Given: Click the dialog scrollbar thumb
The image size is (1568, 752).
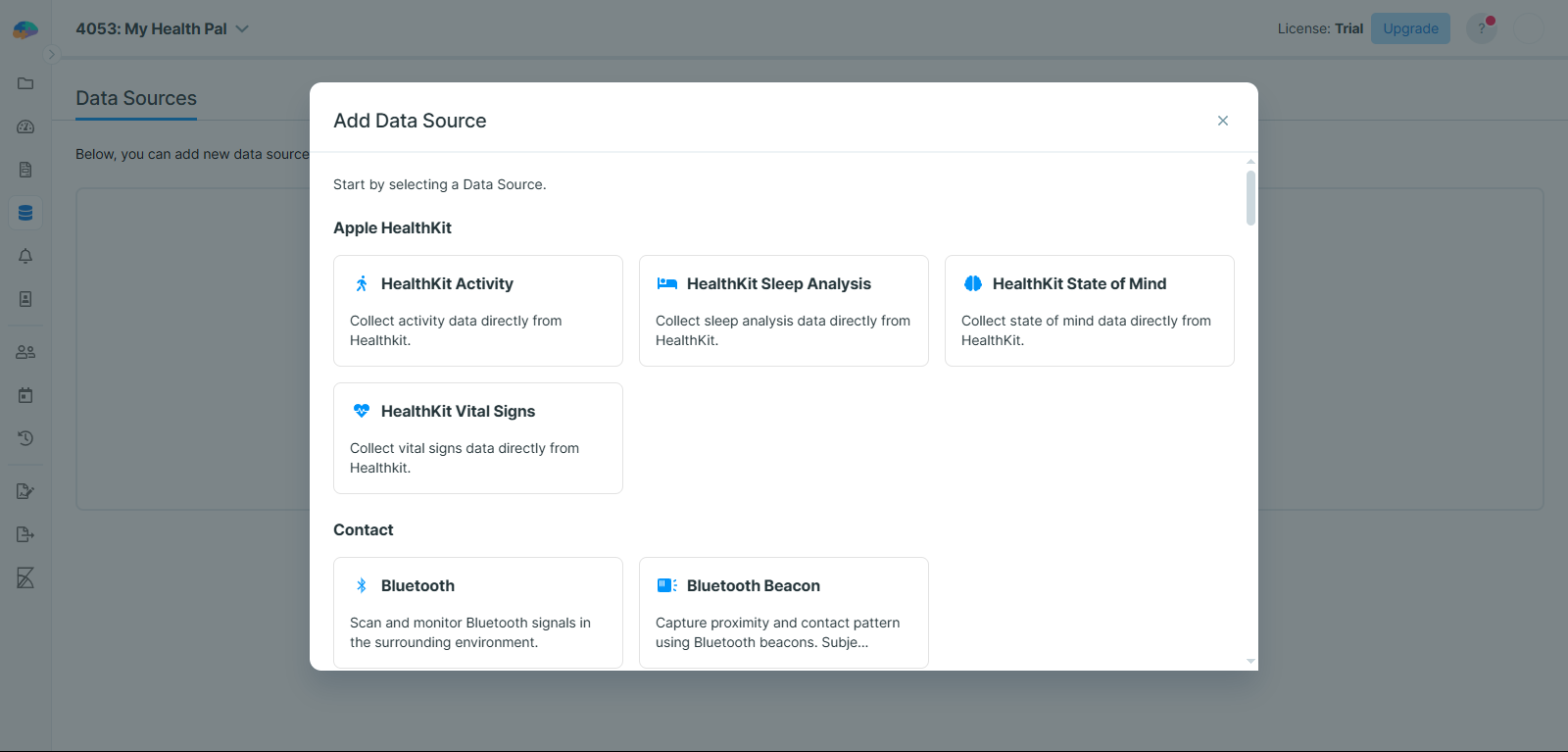Looking at the screenshot, I should tap(1250, 198).
